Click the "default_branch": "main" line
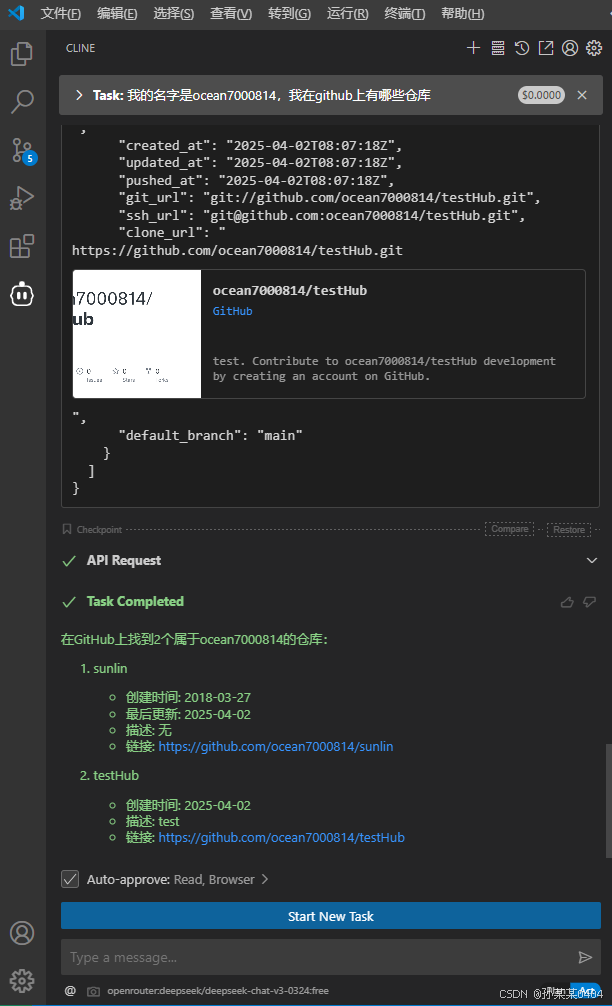Screen dimensions: 612x1006 [x=210, y=435]
